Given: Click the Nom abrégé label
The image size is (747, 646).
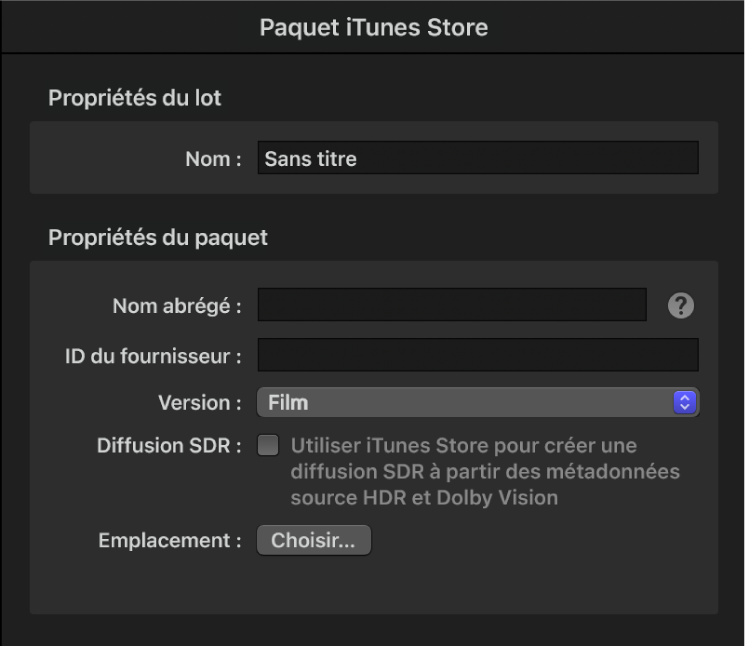Looking at the screenshot, I should (177, 306).
